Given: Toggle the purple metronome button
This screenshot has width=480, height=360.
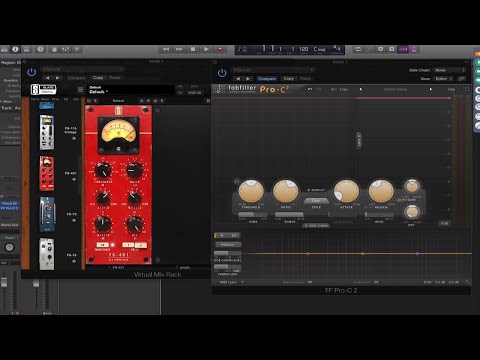Looking at the screenshot, I should click(414, 49).
